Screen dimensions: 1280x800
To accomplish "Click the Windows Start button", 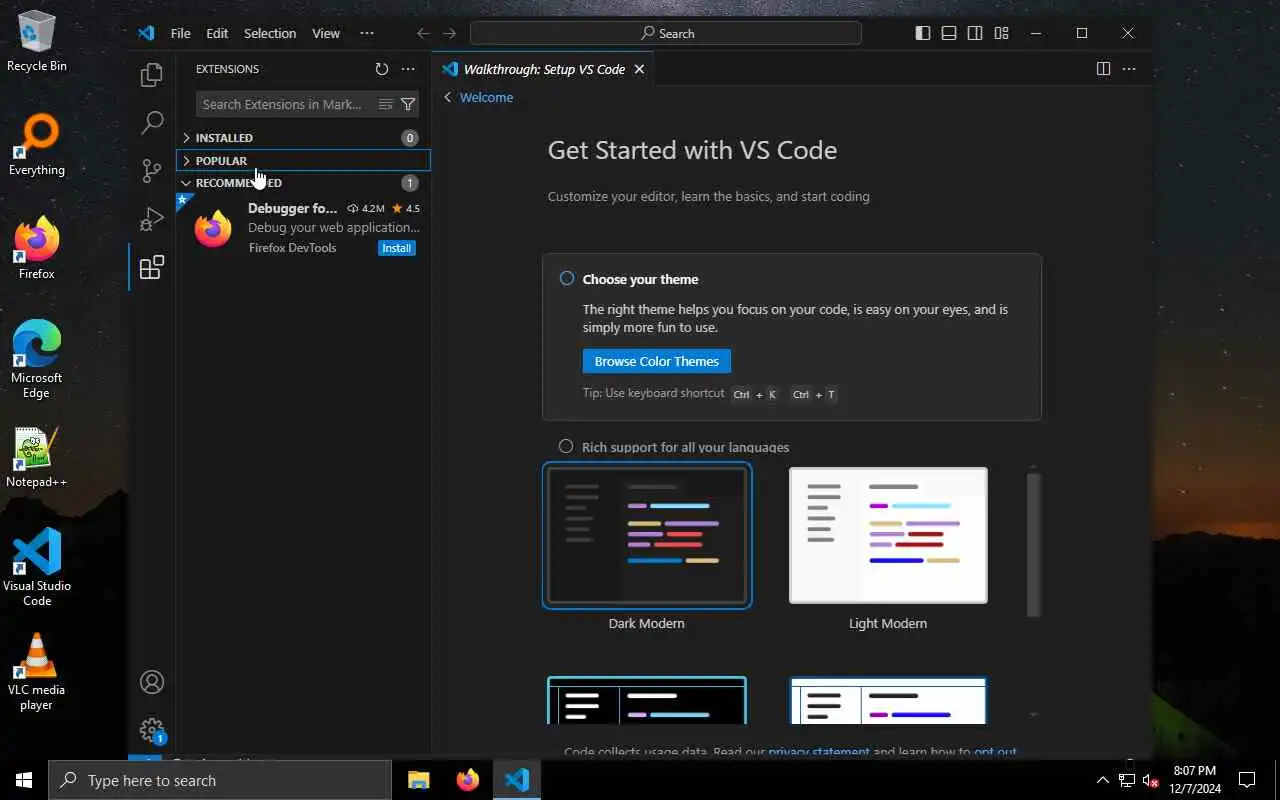I will (x=24, y=780).
